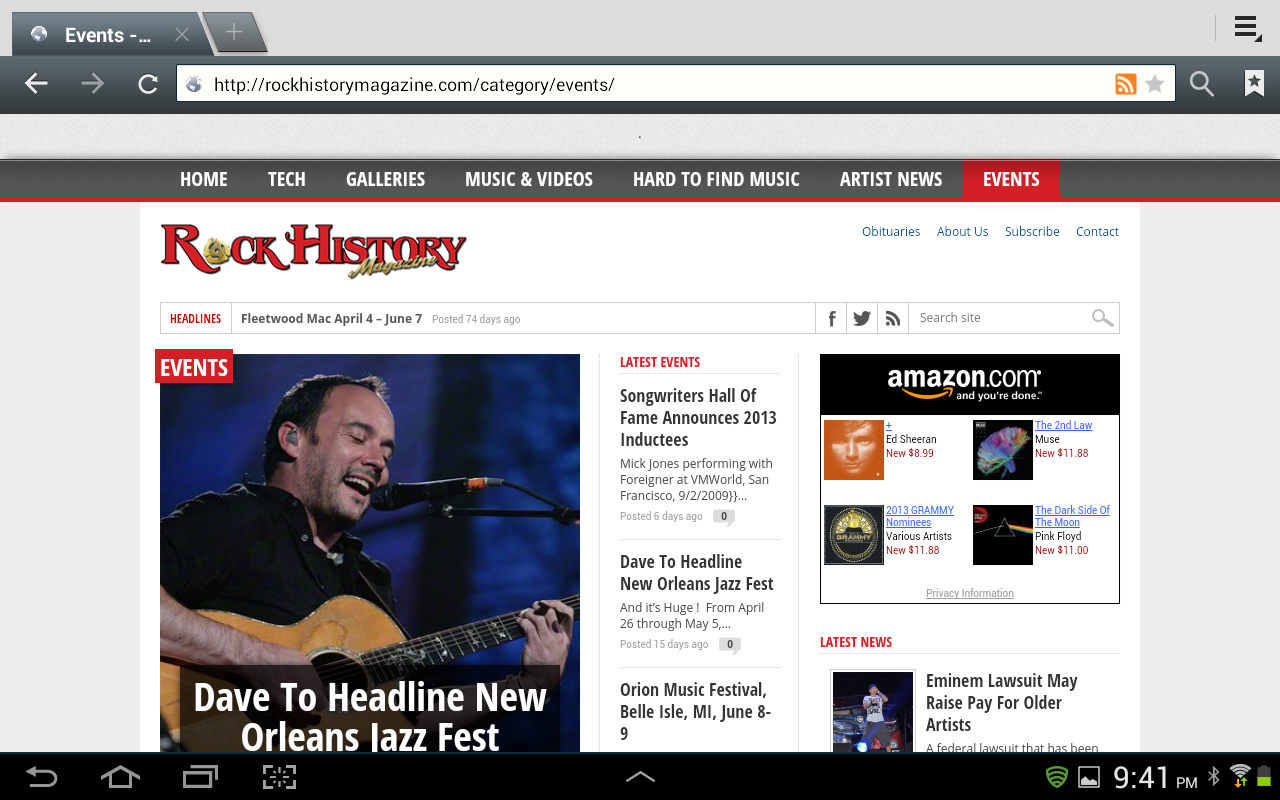Image resolution: width=1280 pixels, height=800 pixels.
Task: Close the Events browser tab
Action: tap(182, 35)
